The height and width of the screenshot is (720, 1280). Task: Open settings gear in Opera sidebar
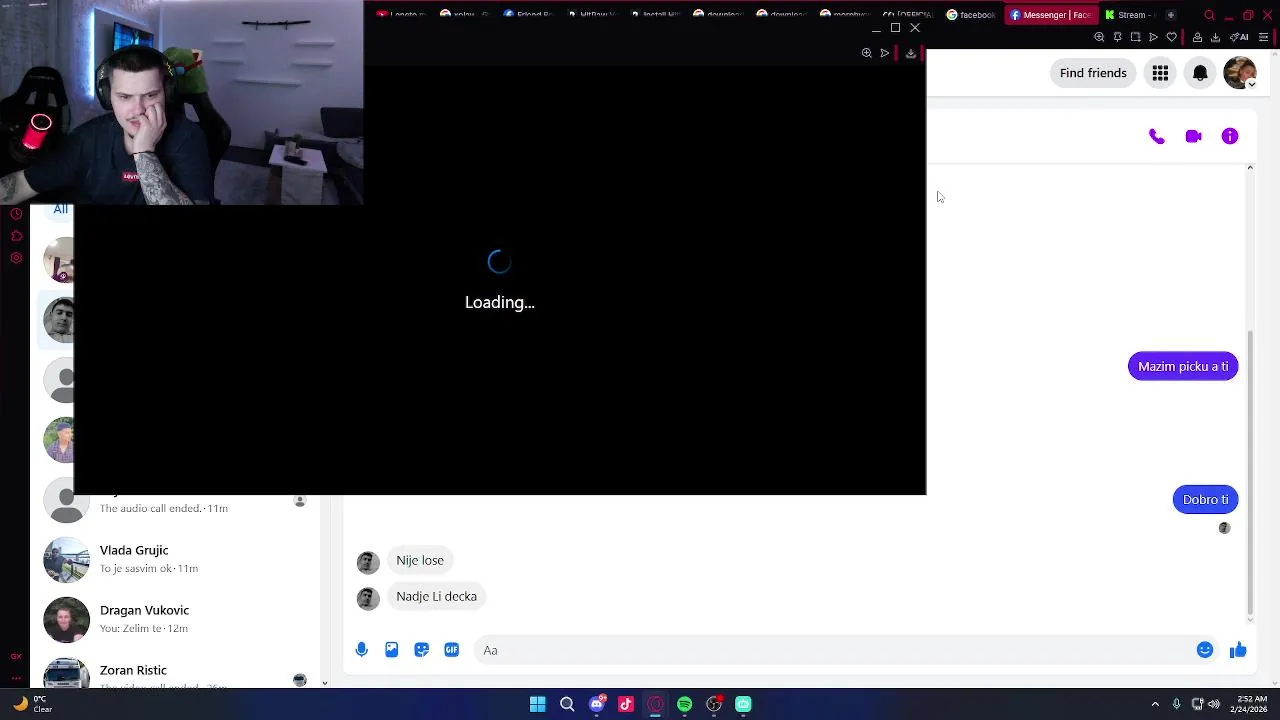pos(16,258)
